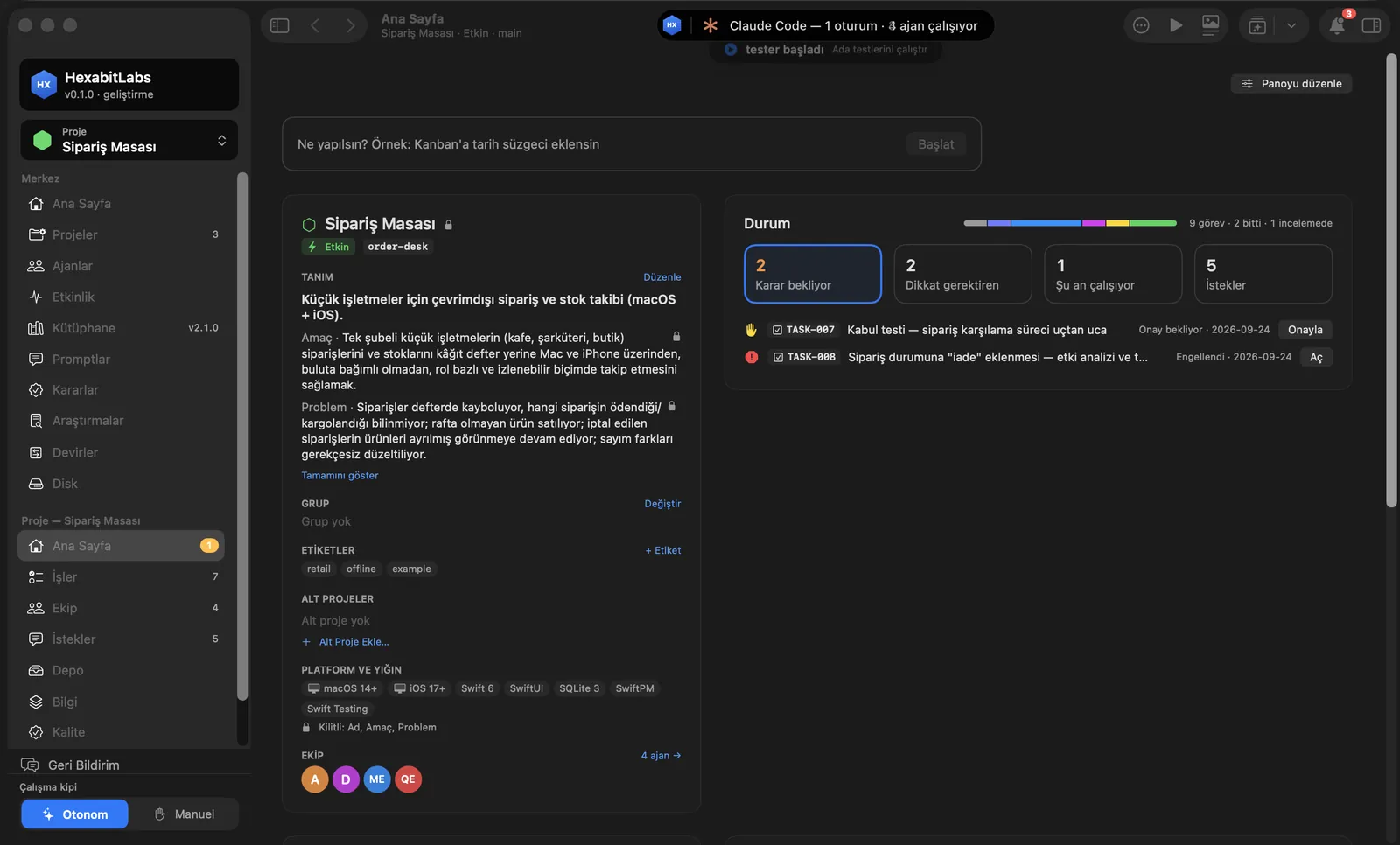Open Kararlar in the sidebar
This screenshot has height=845, width=1400.
click(x=121, y=390)
